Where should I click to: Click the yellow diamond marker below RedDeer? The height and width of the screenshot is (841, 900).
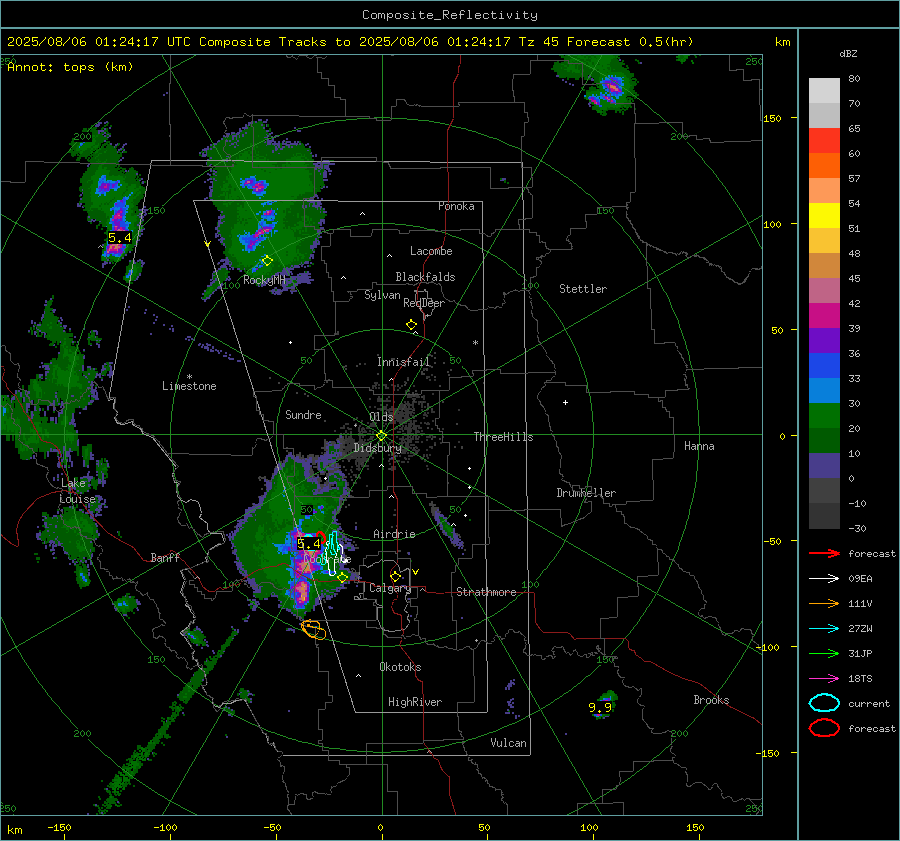pyautogui.click(x=411, y=325)
